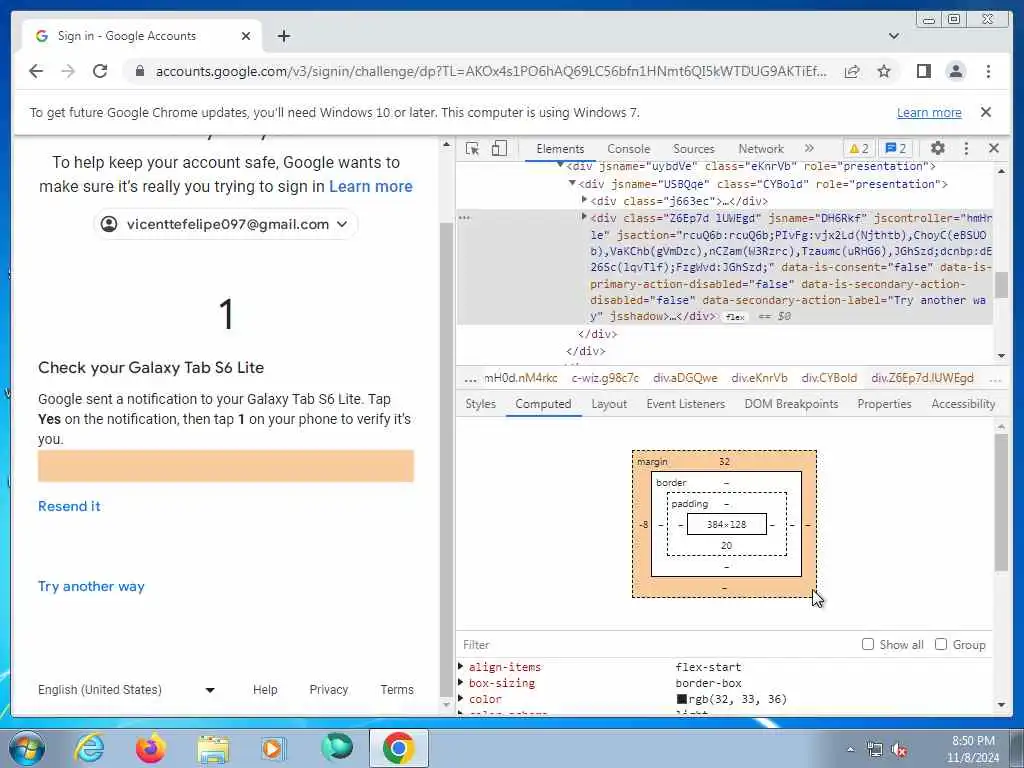Click the Learn more link on sign-in page

(x=370, y=186)
